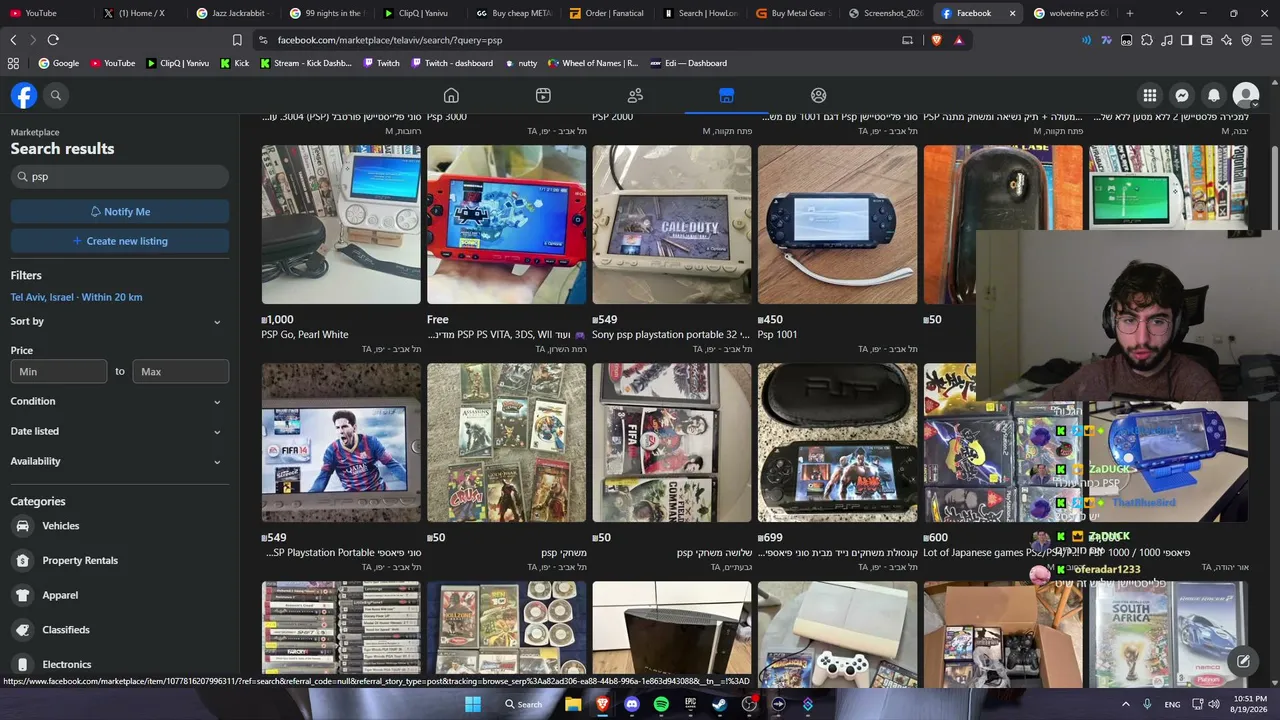1280x720 pixels.
Task: Open the Facebook Reels video icon
Action: point(543,95)
